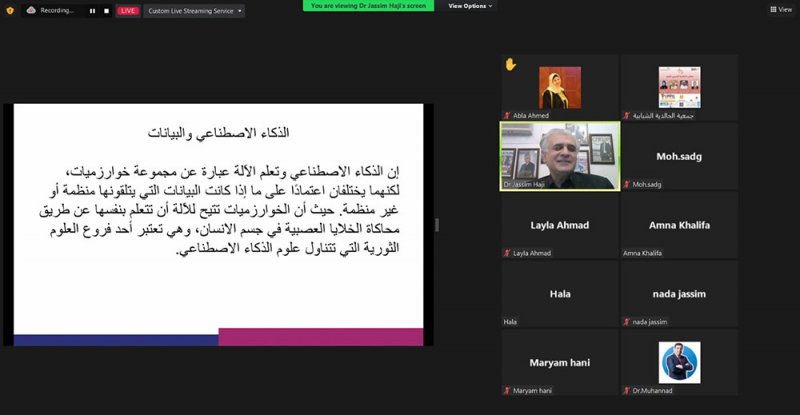Click the Dr Jassim Haji name label
This screenshot has width=800, height=415.
click(x=524, y=184)
